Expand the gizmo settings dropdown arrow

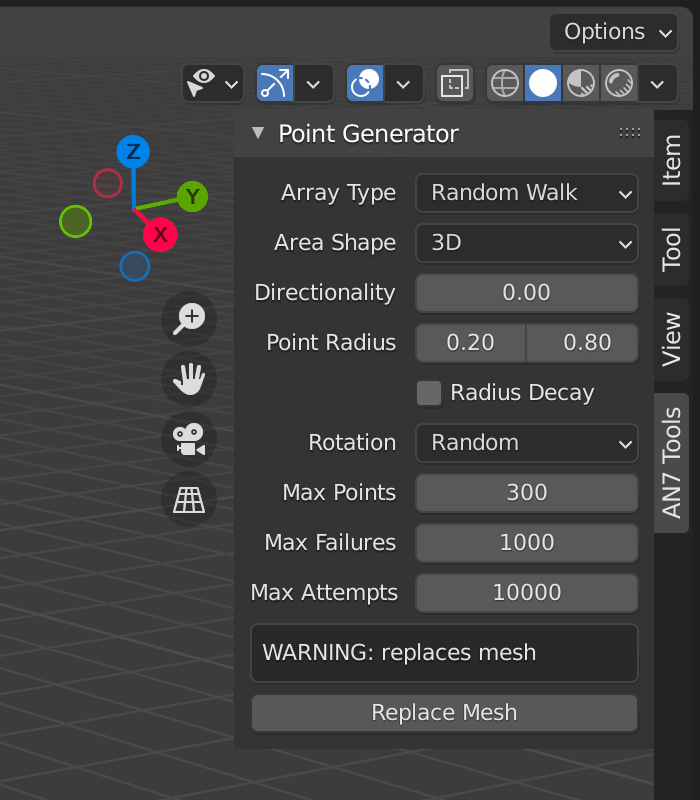tap(313, 83)
